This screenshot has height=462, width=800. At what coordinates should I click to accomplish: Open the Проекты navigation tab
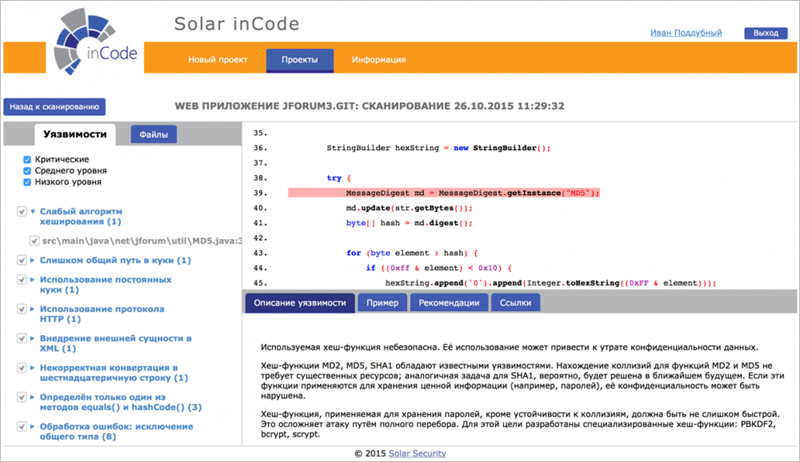[x=299, y=60]
